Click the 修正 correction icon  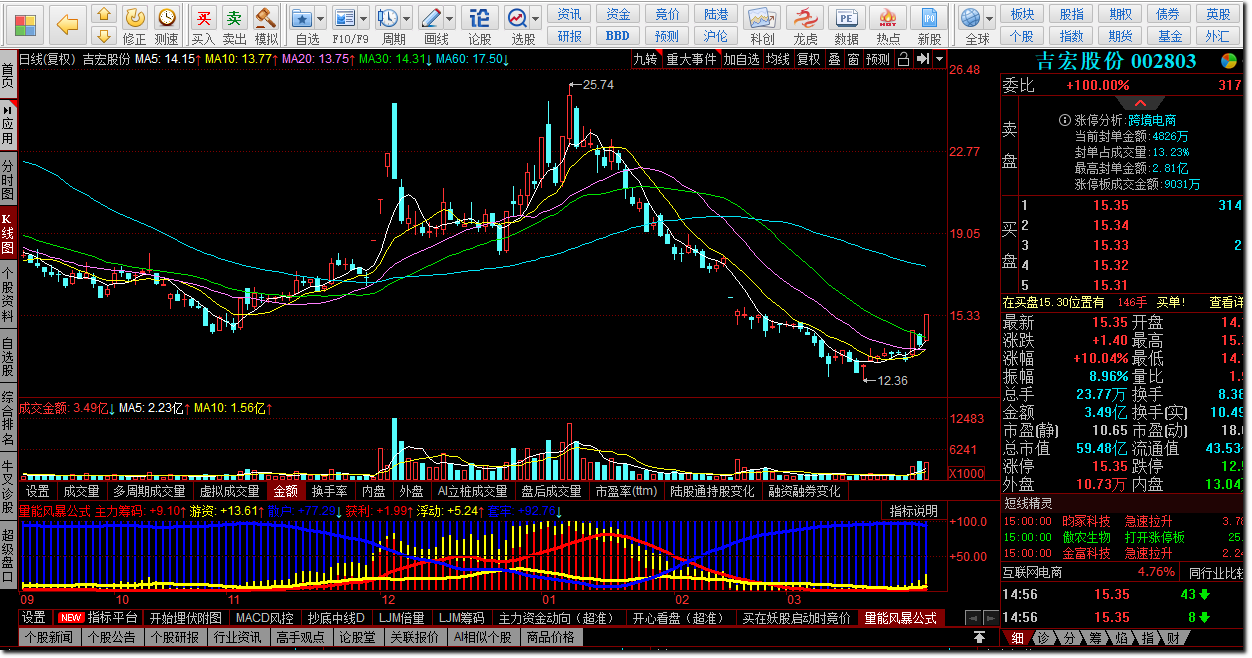[134, 17]
